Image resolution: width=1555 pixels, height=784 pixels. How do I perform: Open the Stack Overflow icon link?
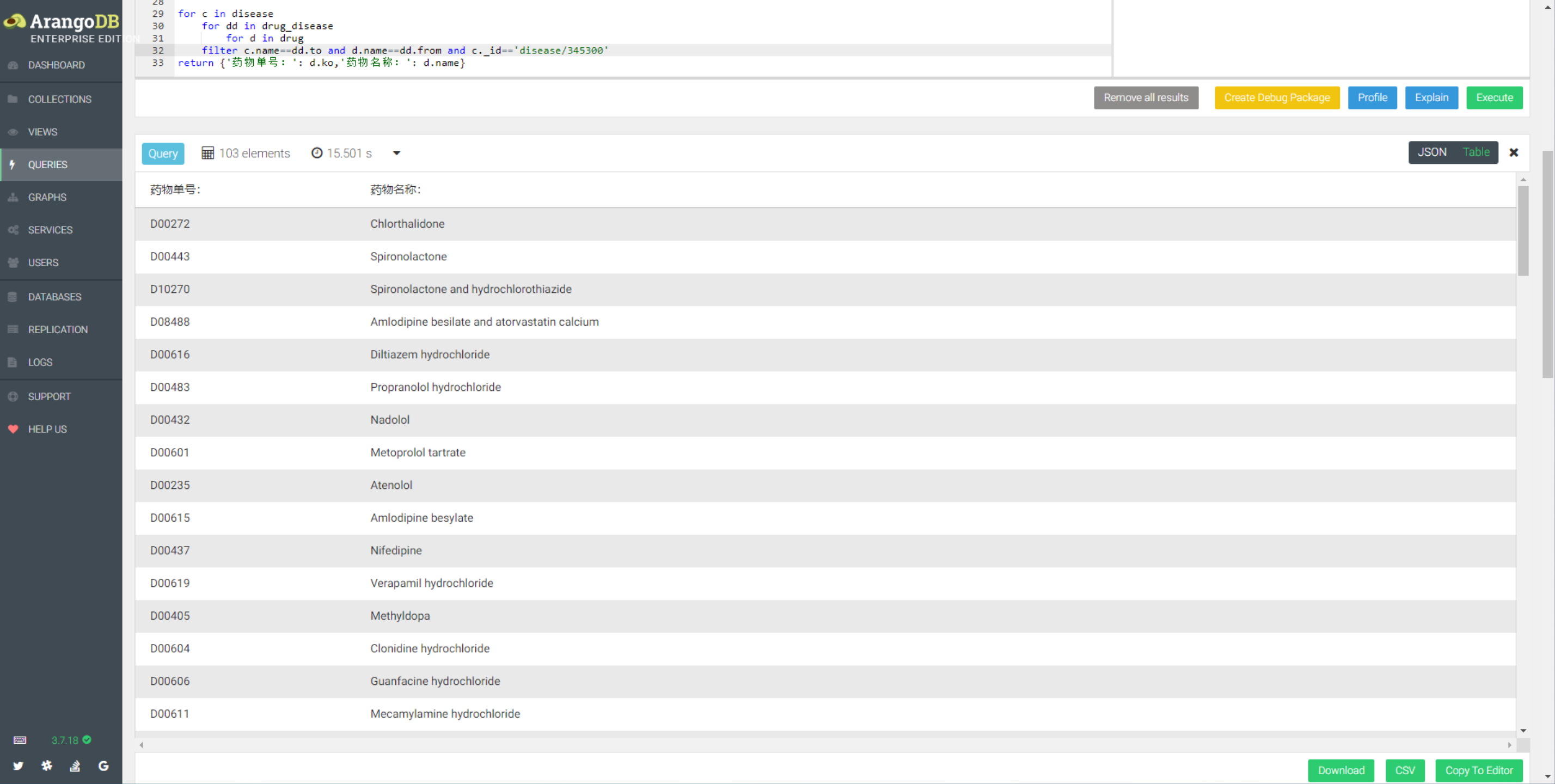pos(75,765)
